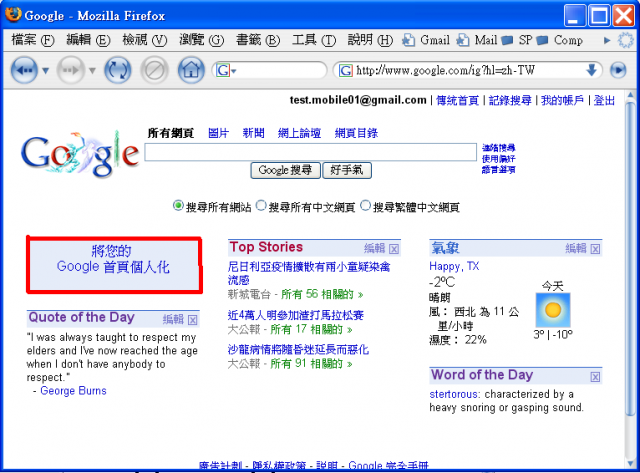Viewport: 640px width, 473px height.
Task: Open the 所有 56 相關的 news link
Action: pos(322,294)
